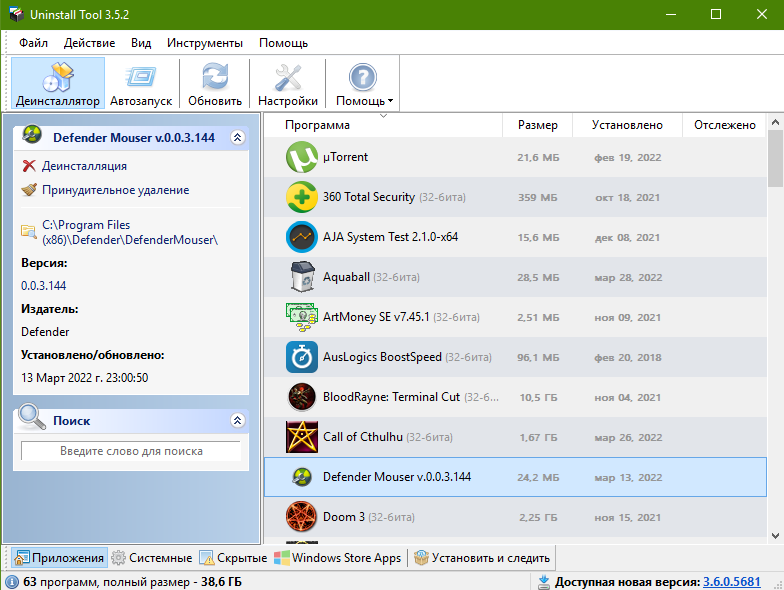Click the scrollbar up arrow
This screenshot has height=590, width=784.
click(775, 122)
